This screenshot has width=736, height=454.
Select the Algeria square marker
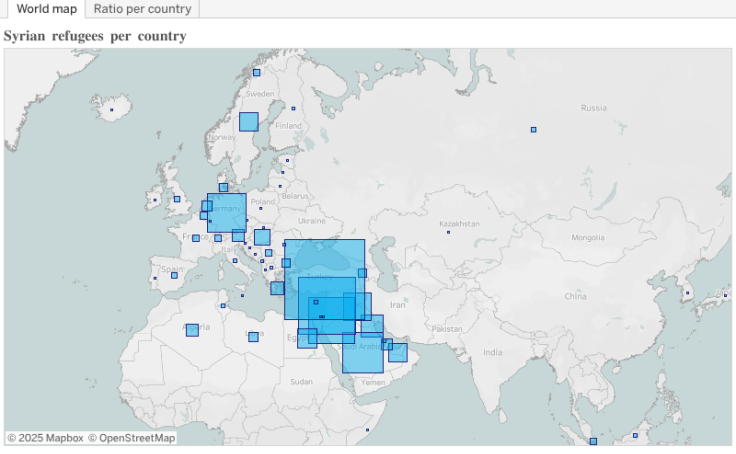(191, 329)
